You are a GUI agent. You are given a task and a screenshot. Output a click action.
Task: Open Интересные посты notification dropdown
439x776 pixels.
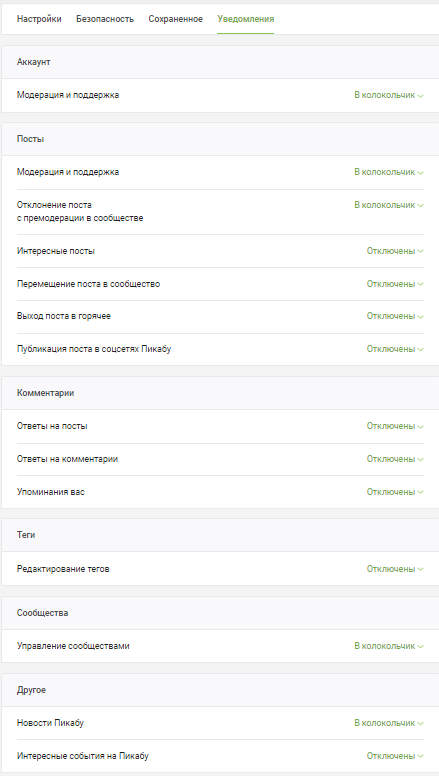[395, 251]
